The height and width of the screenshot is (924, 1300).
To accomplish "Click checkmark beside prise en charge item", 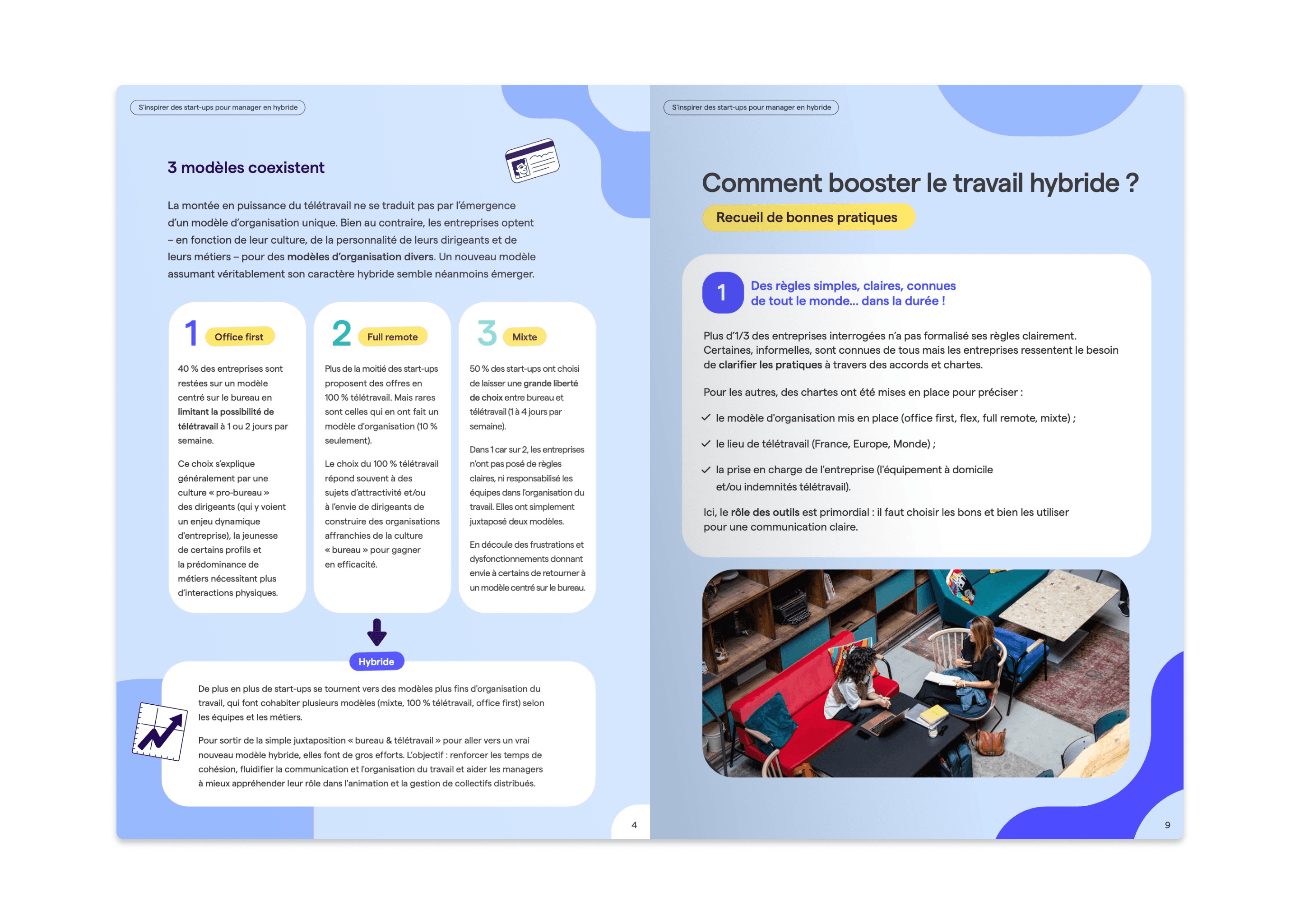I will tap(706, 469).
